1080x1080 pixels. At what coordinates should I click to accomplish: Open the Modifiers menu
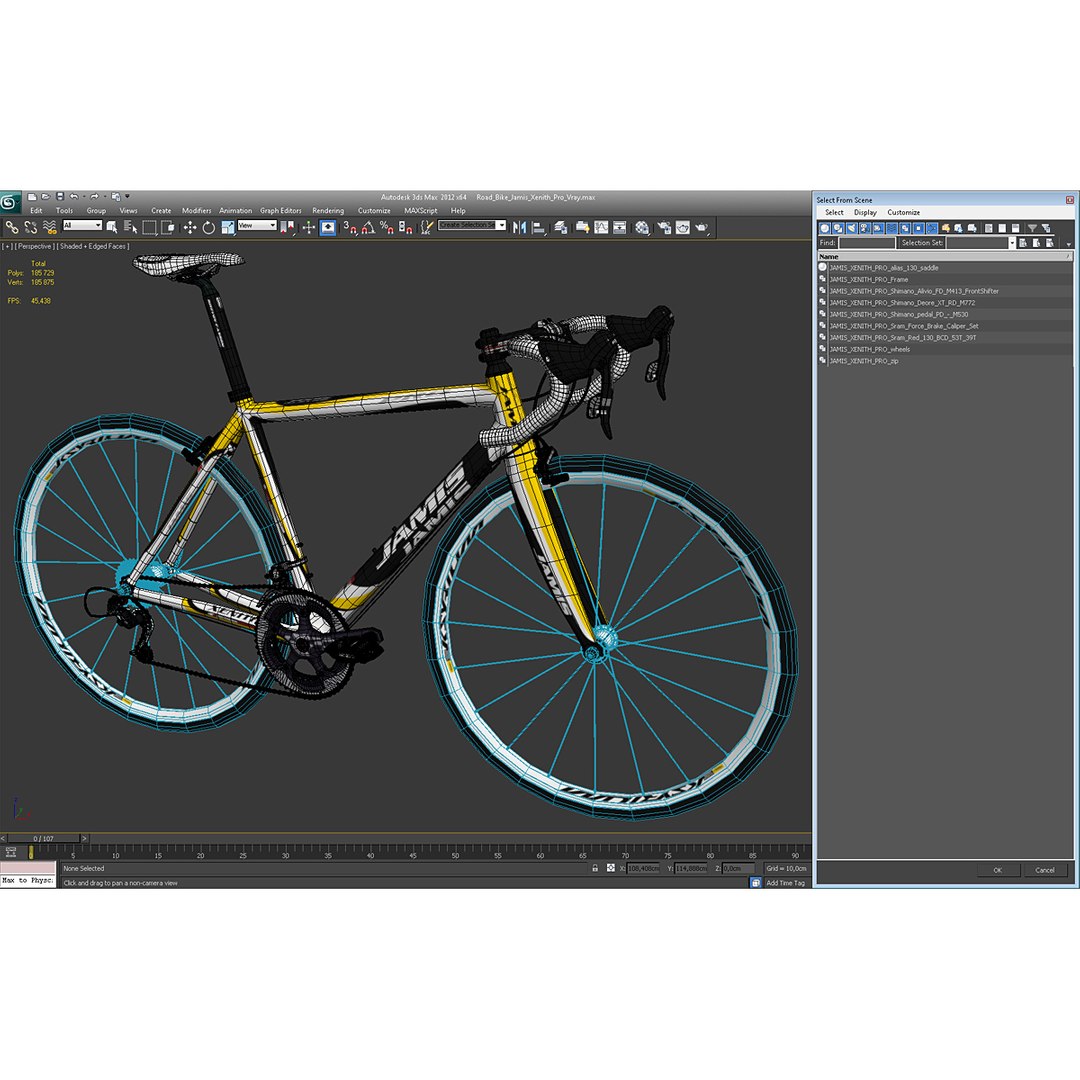coord(196,211)
